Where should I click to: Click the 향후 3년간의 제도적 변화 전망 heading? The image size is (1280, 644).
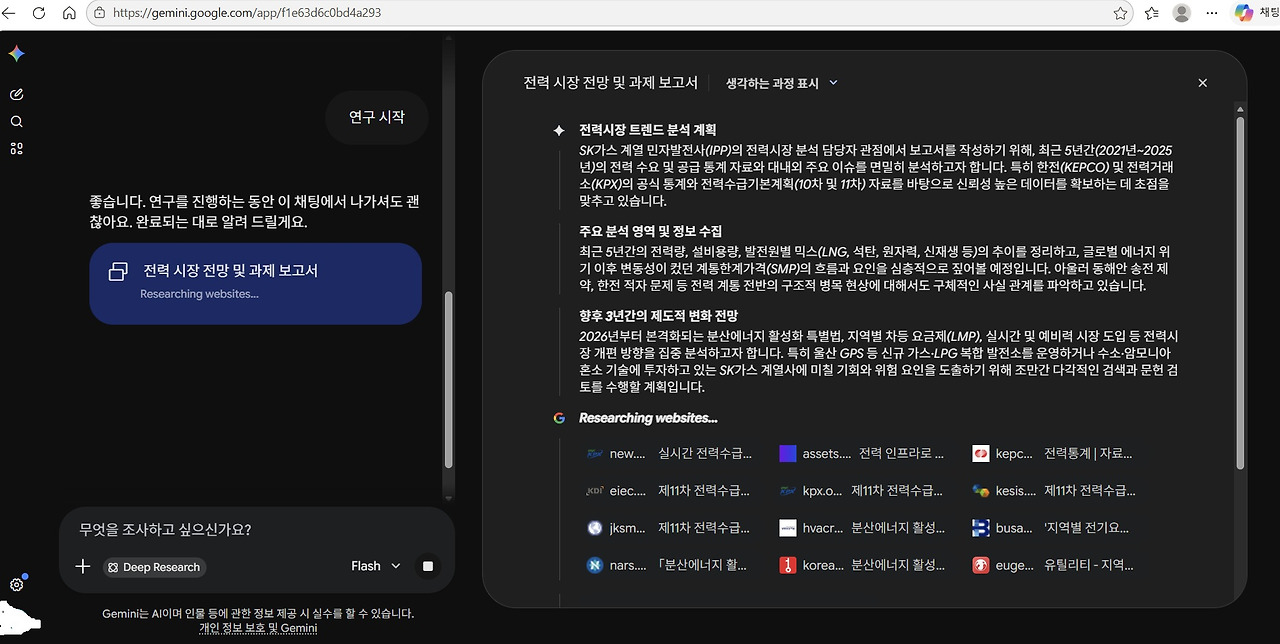[658, 316]
